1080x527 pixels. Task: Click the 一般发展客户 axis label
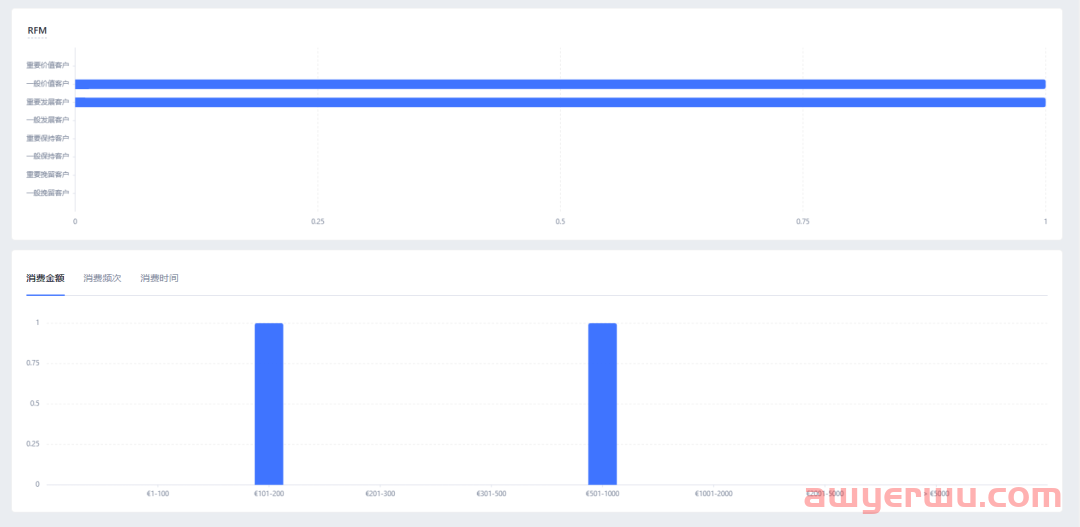(x=48, y=120)
